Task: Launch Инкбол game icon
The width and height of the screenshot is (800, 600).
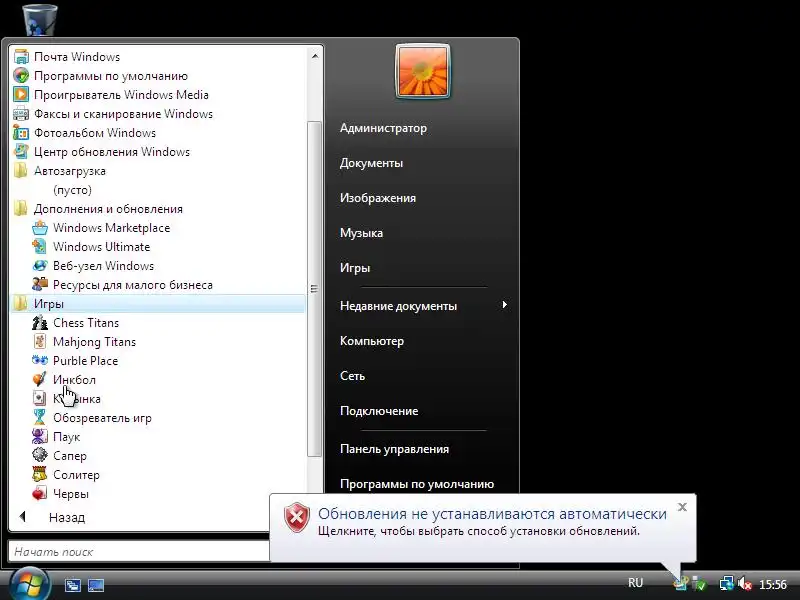Action: 40,380
